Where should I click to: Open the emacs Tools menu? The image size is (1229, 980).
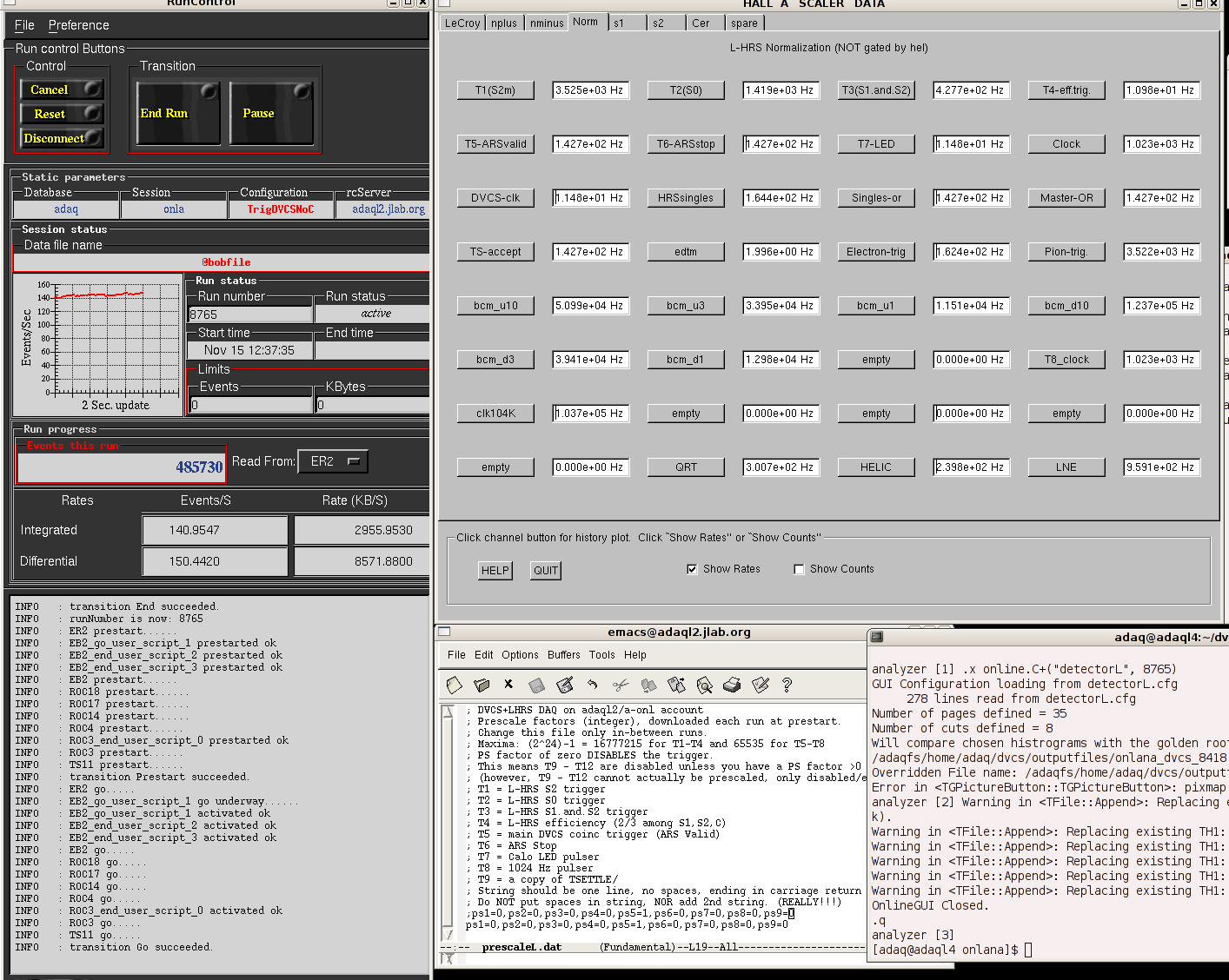click(601, 655)
